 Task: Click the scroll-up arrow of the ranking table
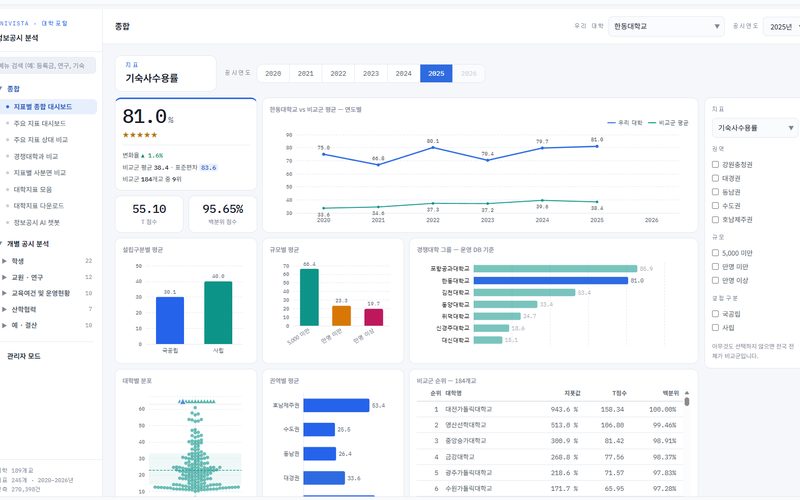click(687, 393)
